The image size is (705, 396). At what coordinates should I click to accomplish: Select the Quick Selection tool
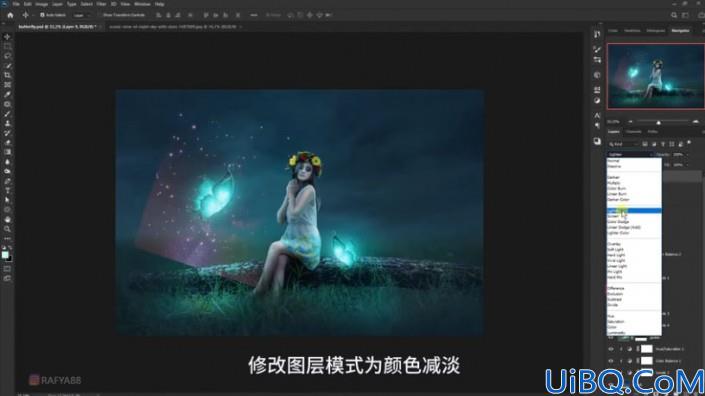click(x=7, y=66)
